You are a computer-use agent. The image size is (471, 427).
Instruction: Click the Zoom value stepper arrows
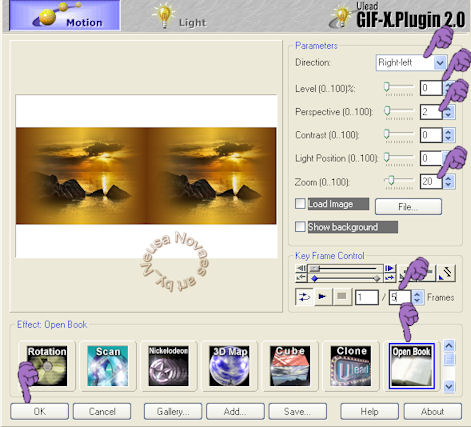coord(448,181)
